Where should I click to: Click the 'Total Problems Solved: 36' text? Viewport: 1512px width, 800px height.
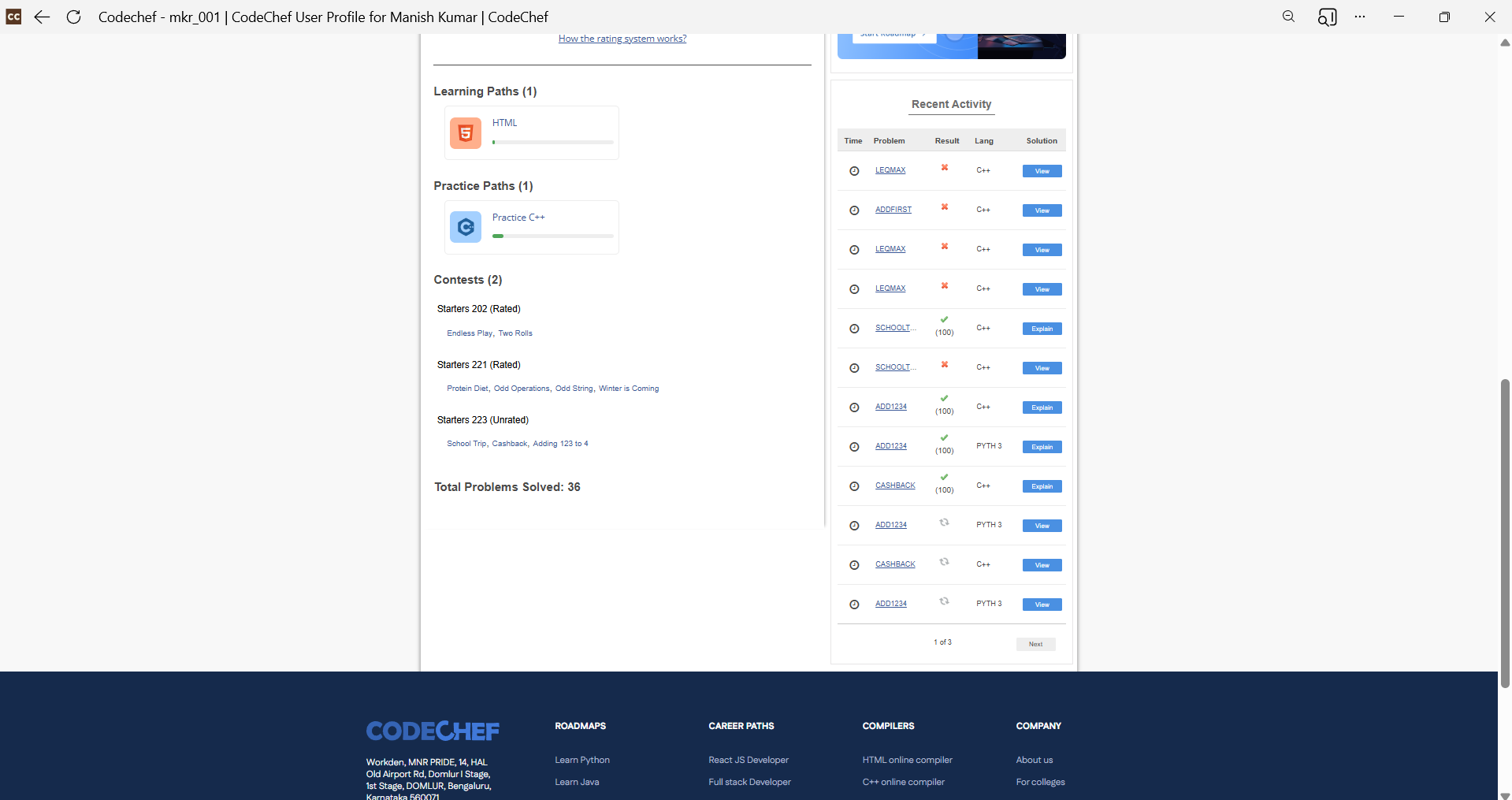pos(507,487)
